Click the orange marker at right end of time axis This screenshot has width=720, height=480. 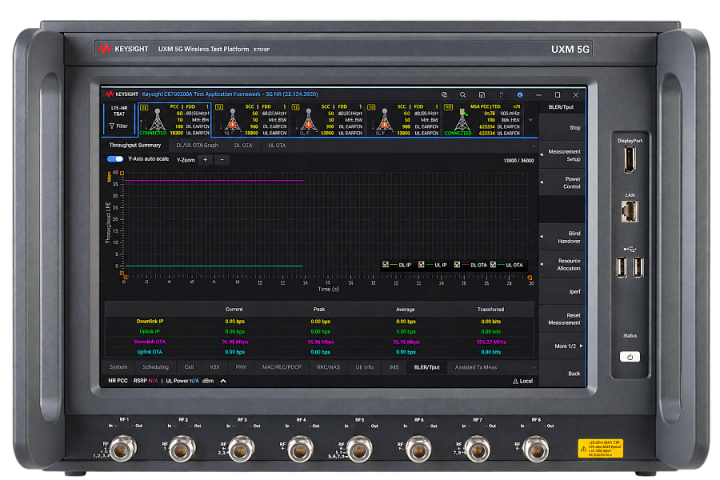coord(530,277)
